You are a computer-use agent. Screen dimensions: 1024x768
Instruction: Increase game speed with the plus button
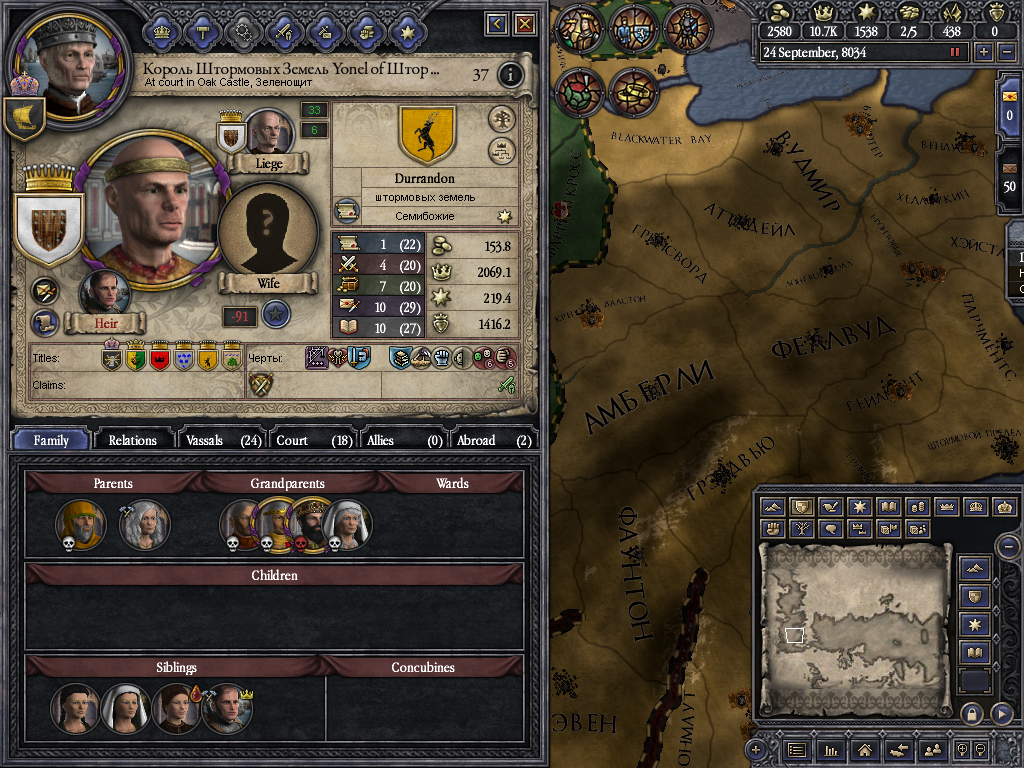point(984,52)
